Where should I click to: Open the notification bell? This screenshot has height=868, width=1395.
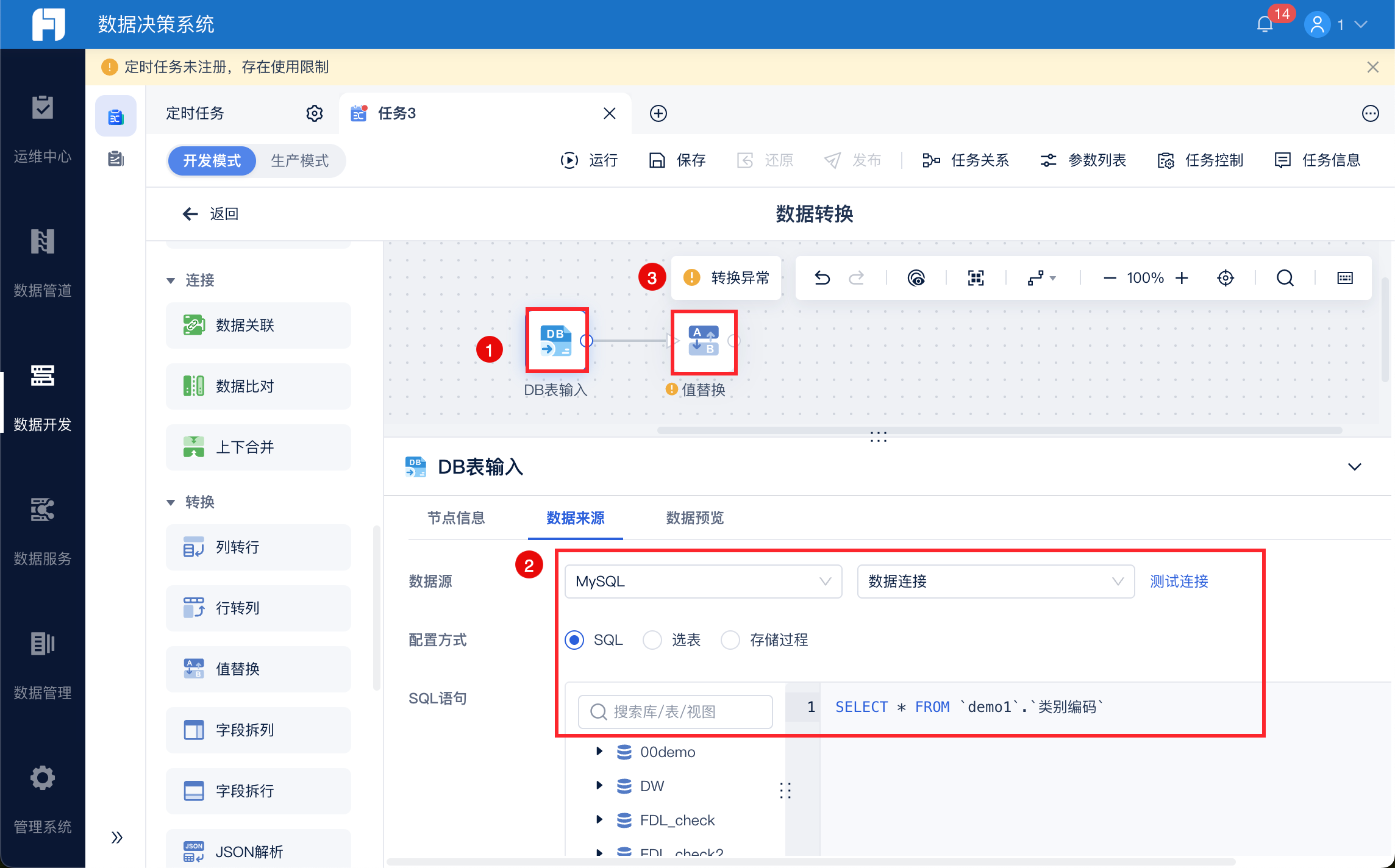click(1265, 24)
